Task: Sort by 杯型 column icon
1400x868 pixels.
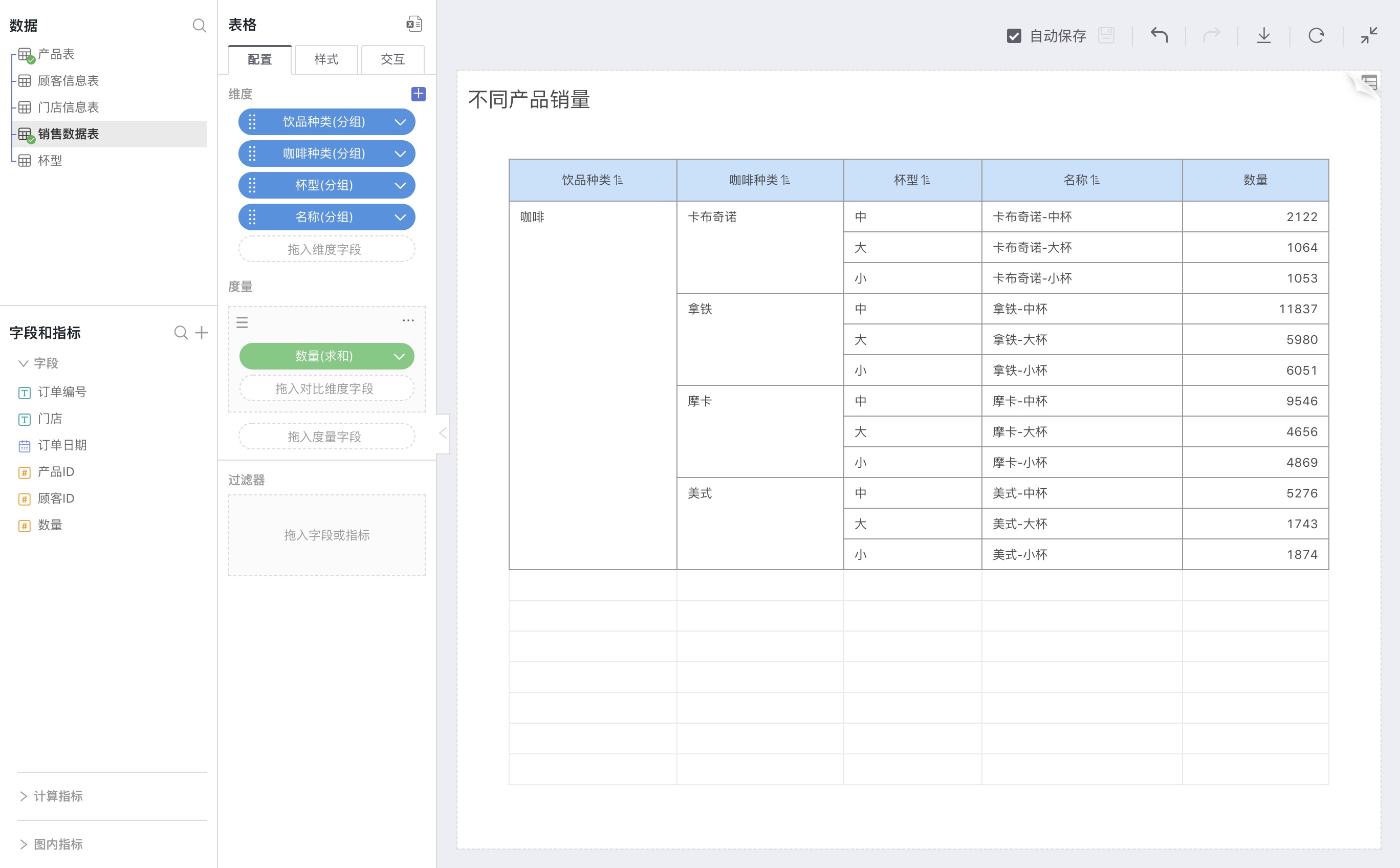Action: tap(926, 180)
